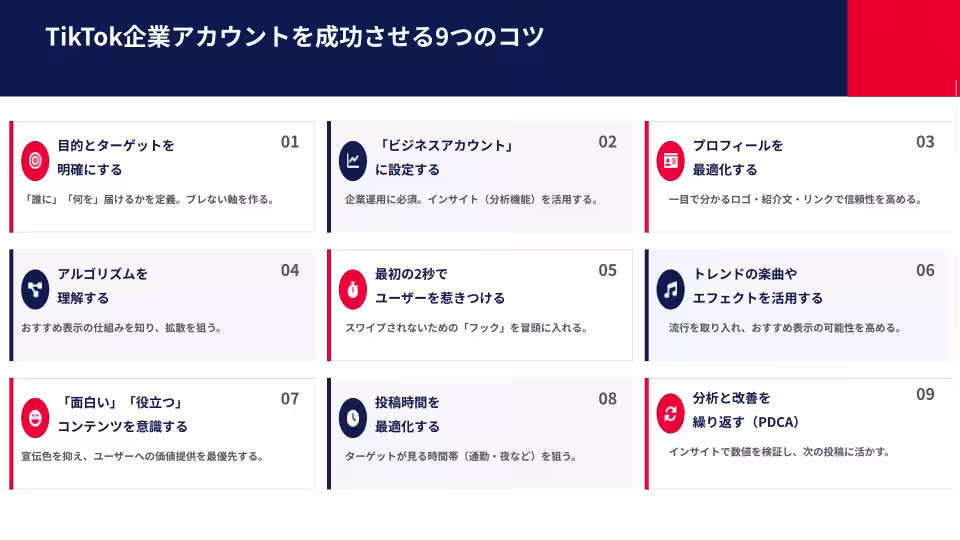Click the stopwatch icon on card 05

(353, 289)
